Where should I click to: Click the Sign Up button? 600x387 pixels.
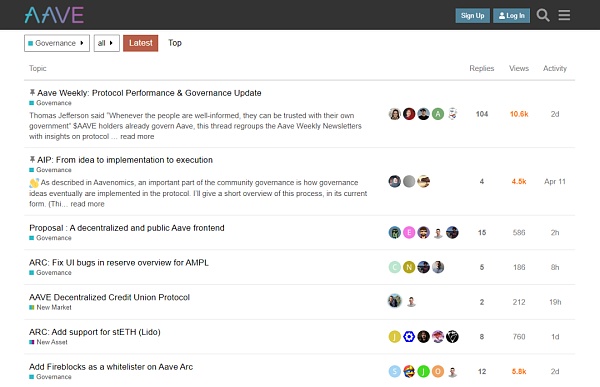point(472,16)
